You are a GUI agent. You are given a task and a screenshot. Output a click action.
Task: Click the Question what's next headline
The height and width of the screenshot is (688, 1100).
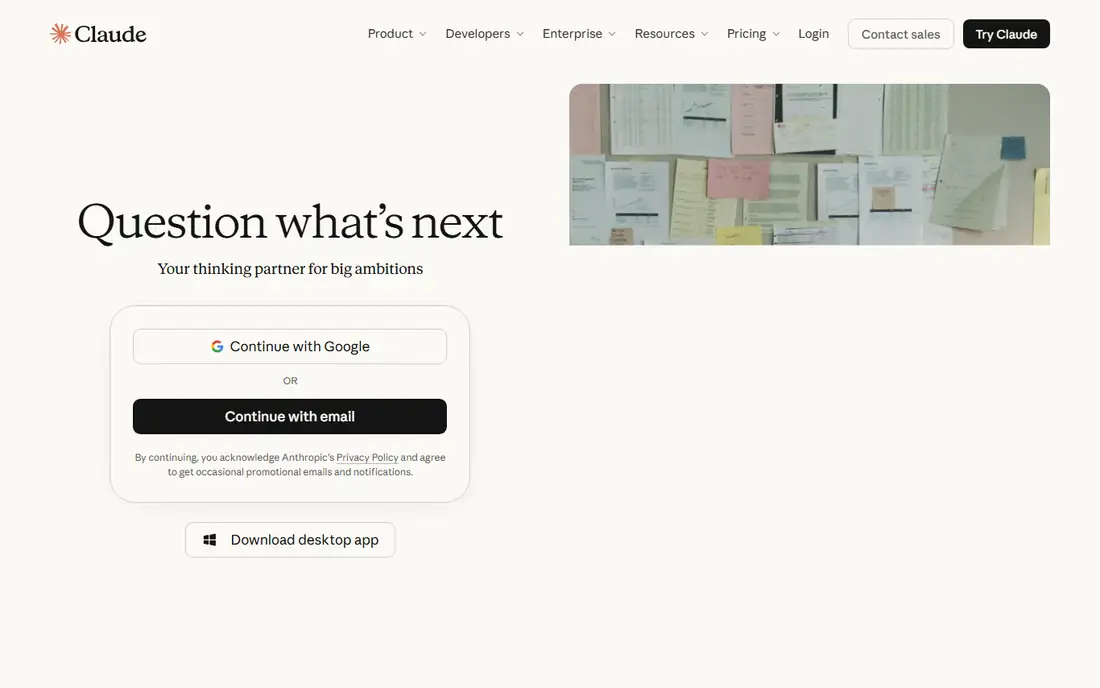290,222
